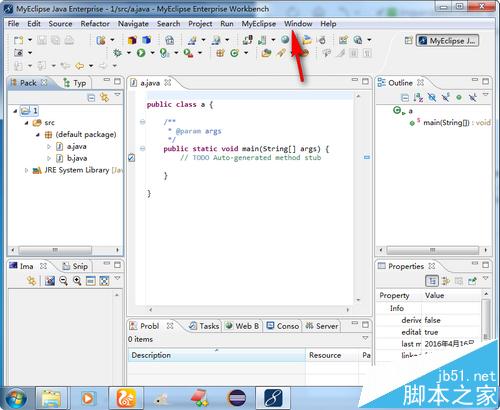Click the Description column header
The width and height of the screenshot is (500, 410).
pos(216,355)
